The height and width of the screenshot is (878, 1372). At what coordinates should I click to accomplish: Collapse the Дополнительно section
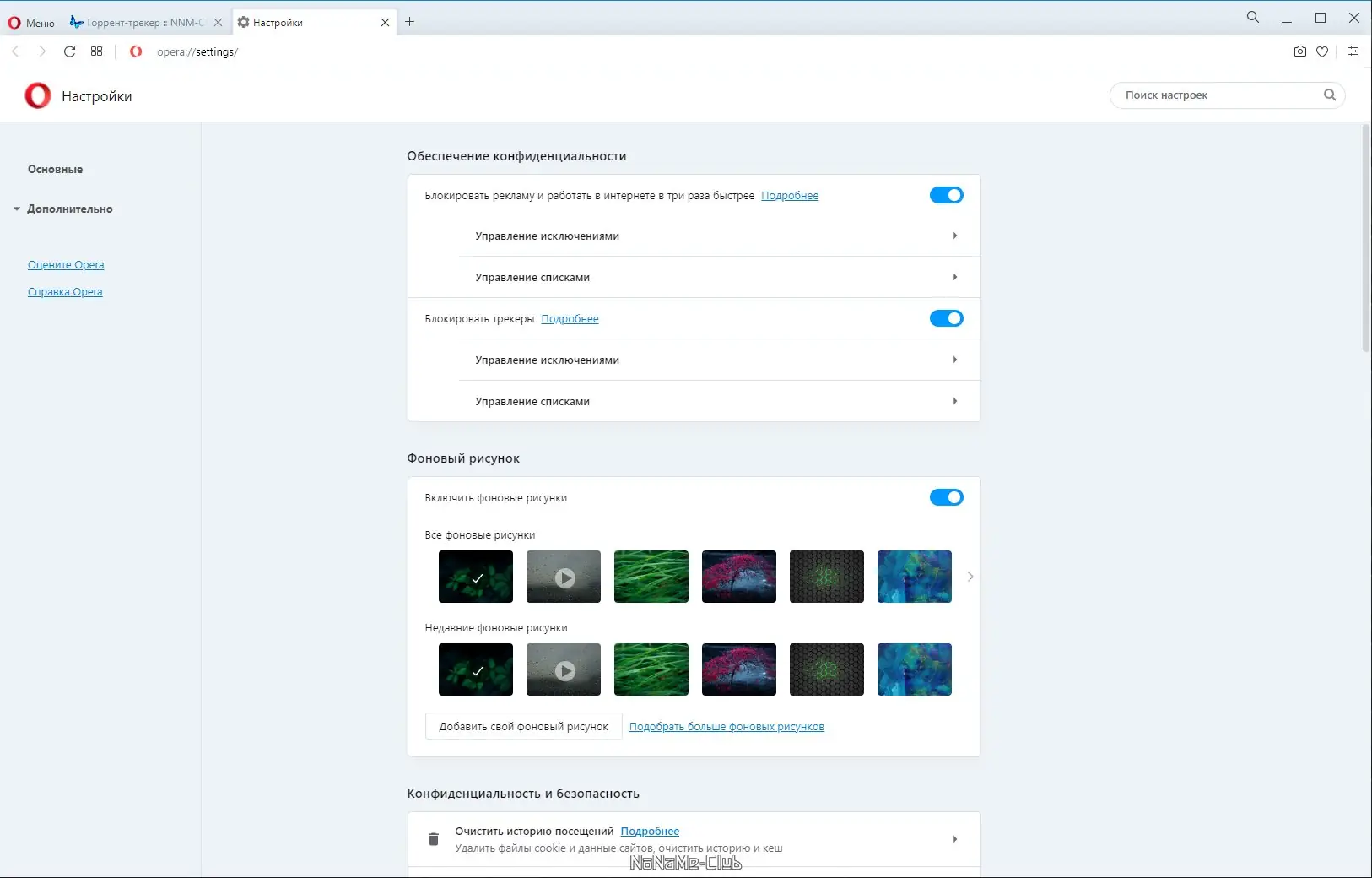pyautogui.click(x=63, y=209)
